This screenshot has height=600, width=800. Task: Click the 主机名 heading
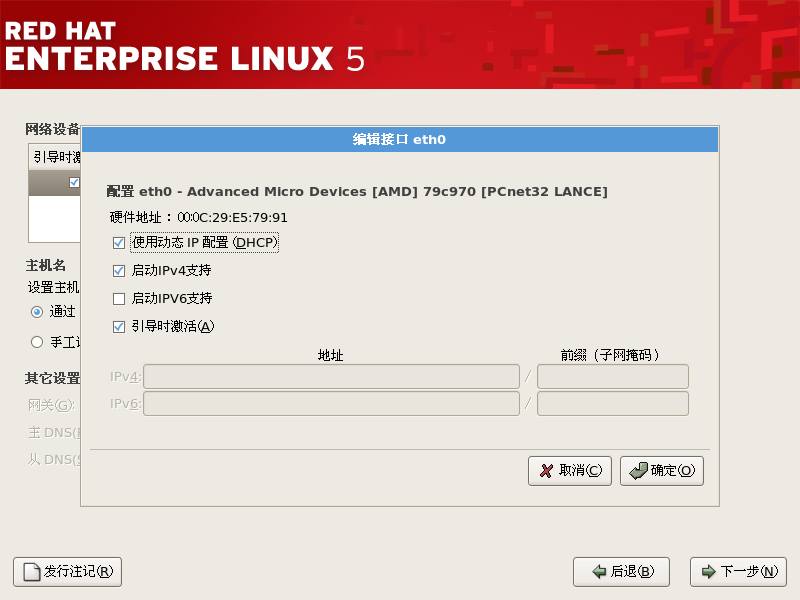pos(45,265)
